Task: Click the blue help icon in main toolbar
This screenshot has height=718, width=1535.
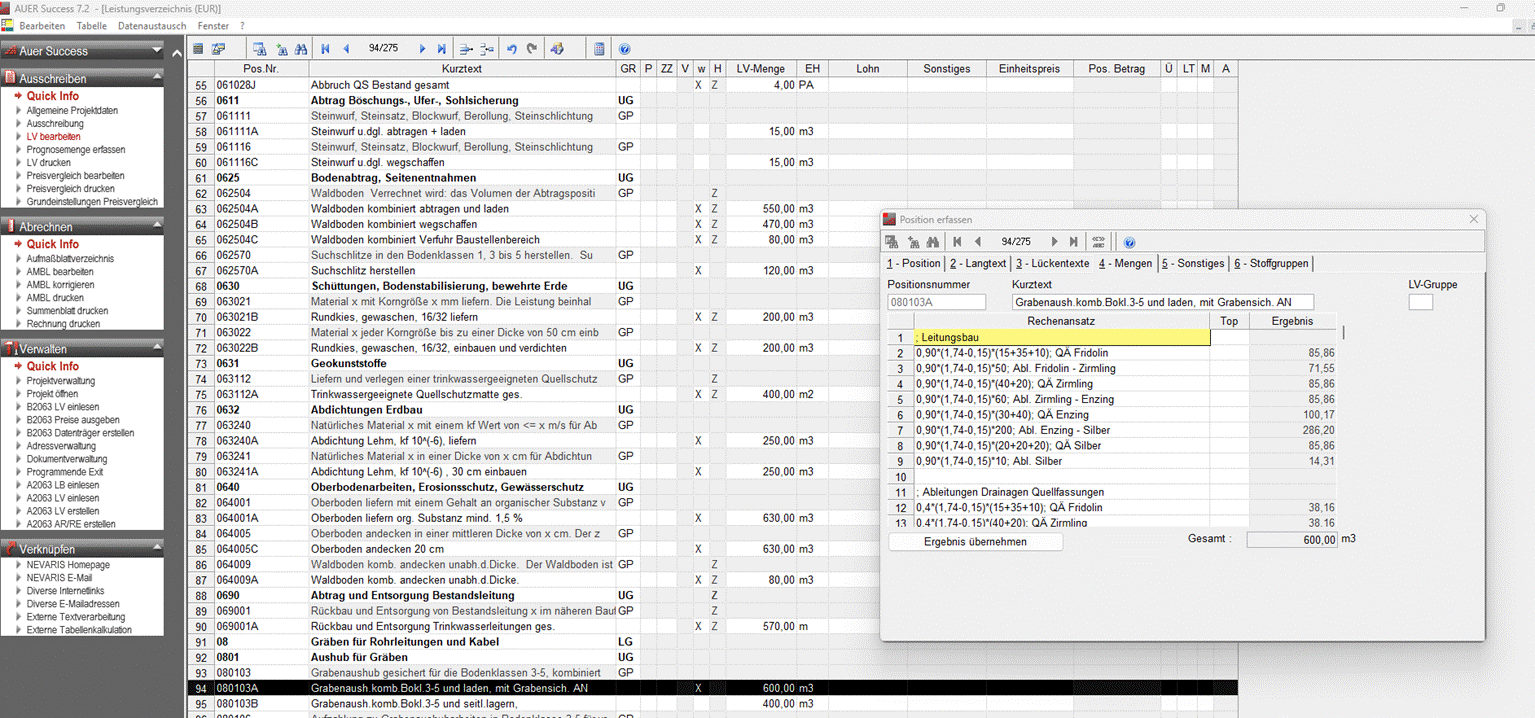Action: (625, 48)
